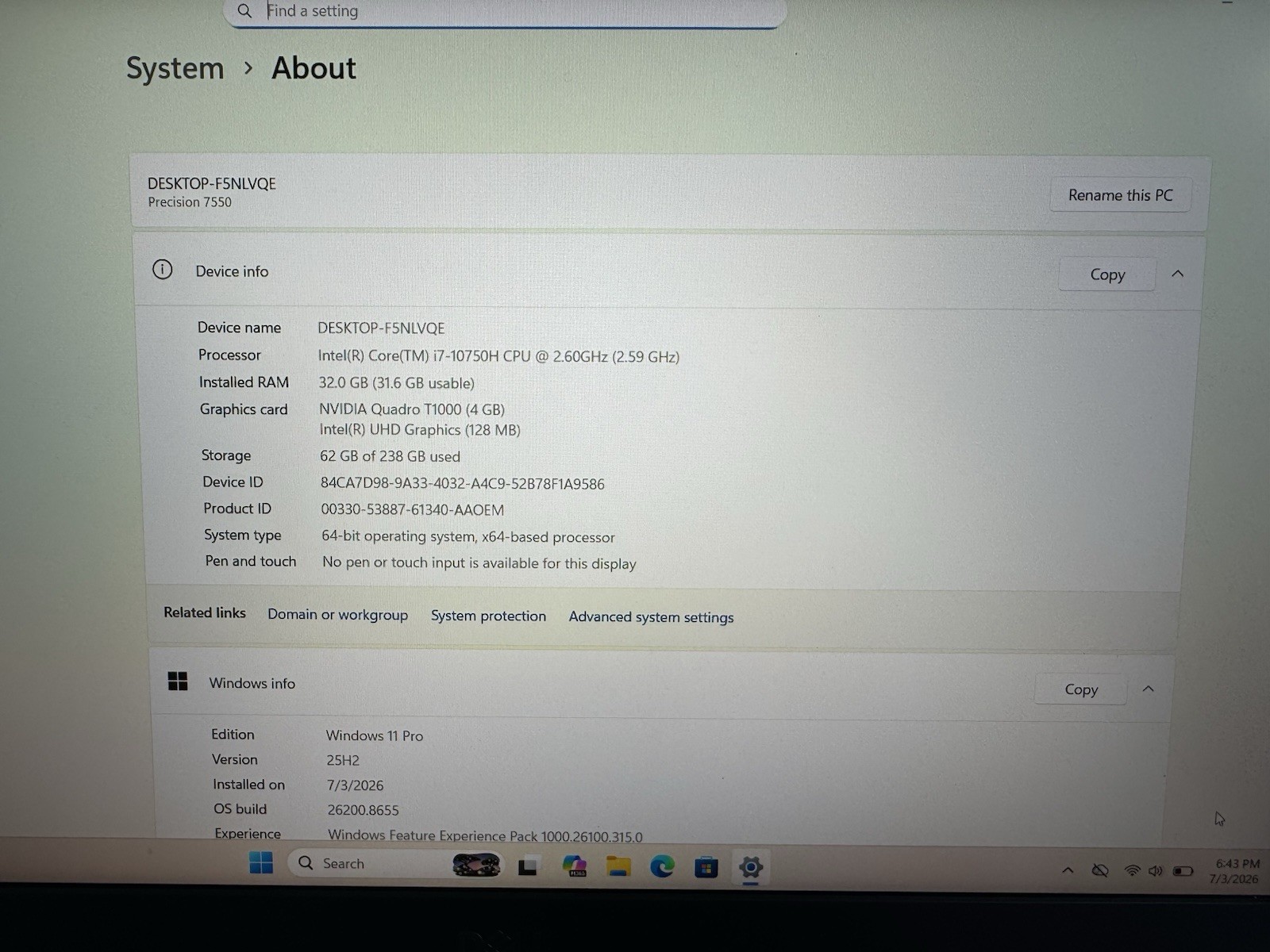
Task: Click the Settings gear taskbar icon
Action: click(x=750, y=867)
